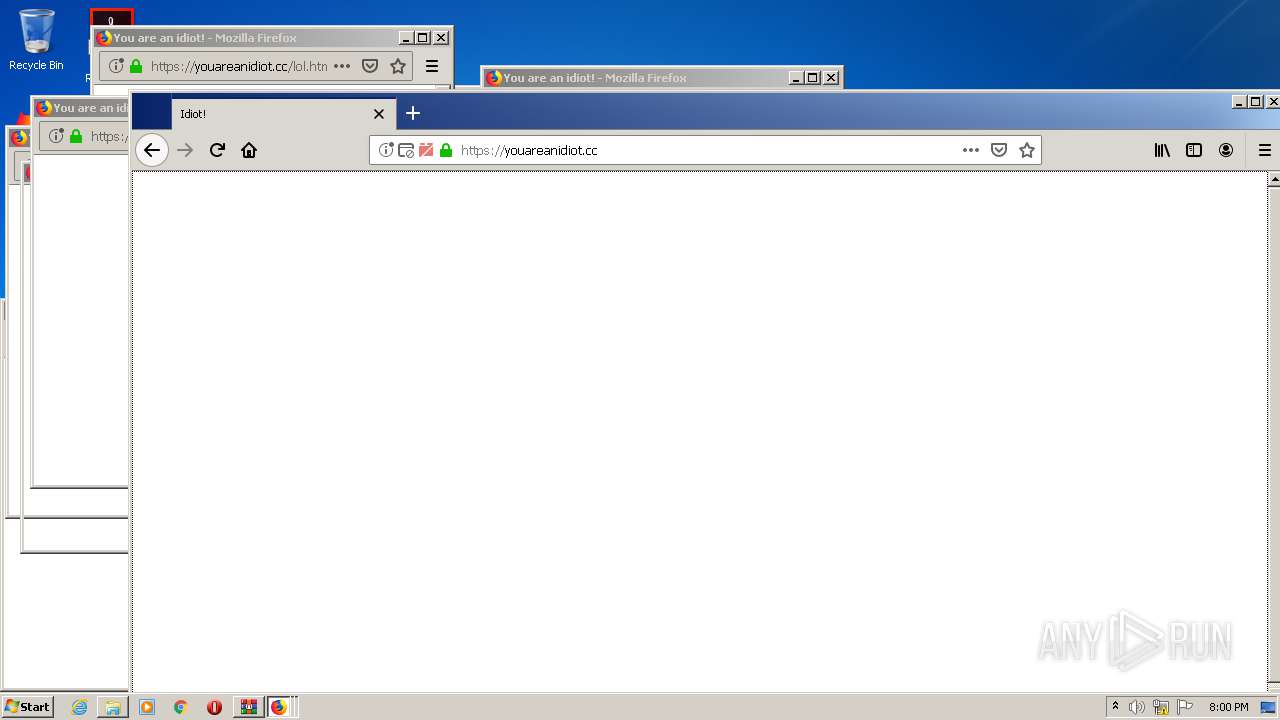Launch Google Chrome from the taskbar
This screenshot has height=720, width=1280.
point(180,707)
